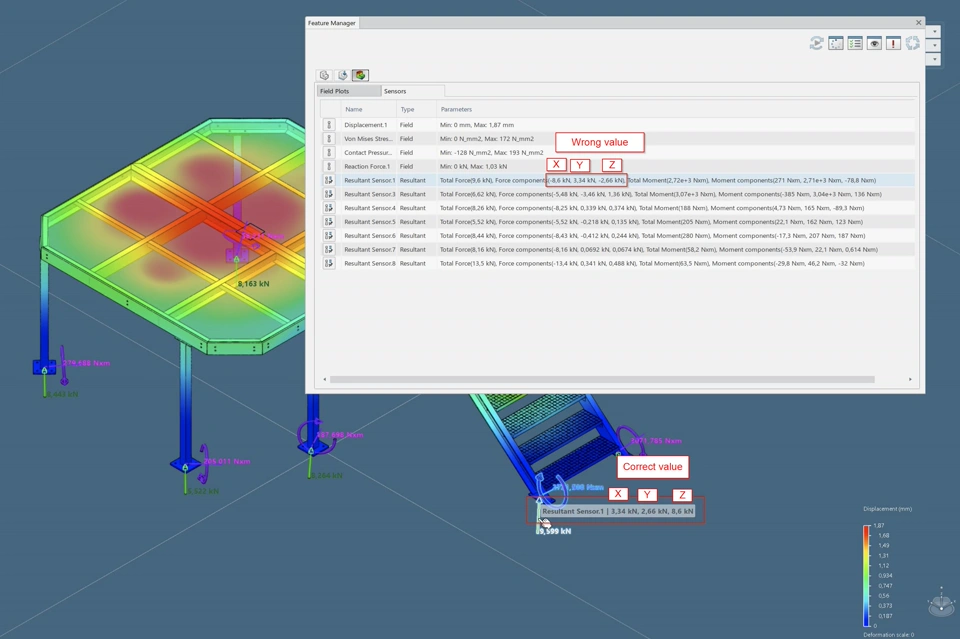Click the sensor icon beside Displacement.1

coord(329,125)
